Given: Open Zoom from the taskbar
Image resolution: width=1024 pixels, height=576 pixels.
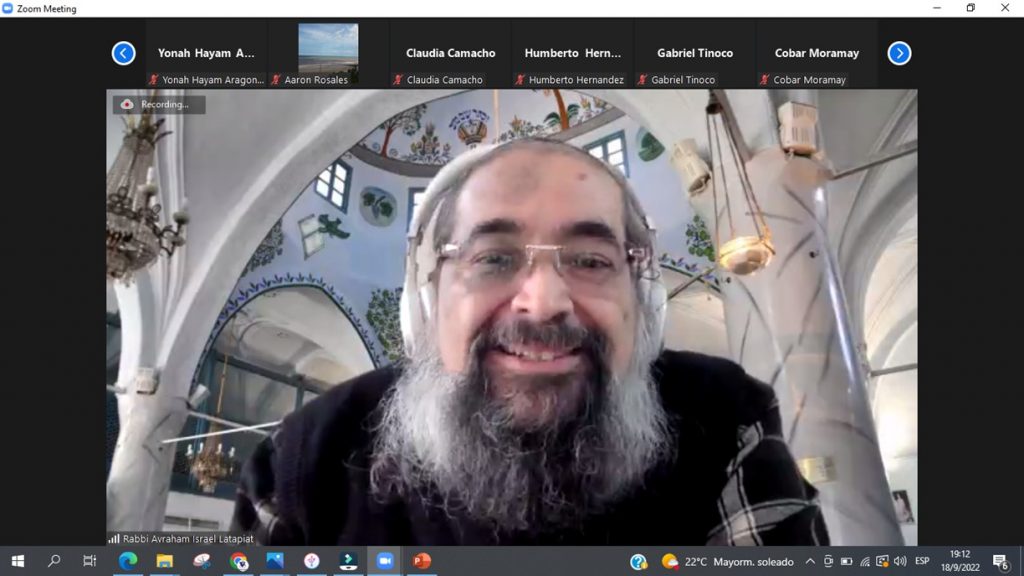Looking at the screenshot, I should pyautogui.click(x=384, y=561).
